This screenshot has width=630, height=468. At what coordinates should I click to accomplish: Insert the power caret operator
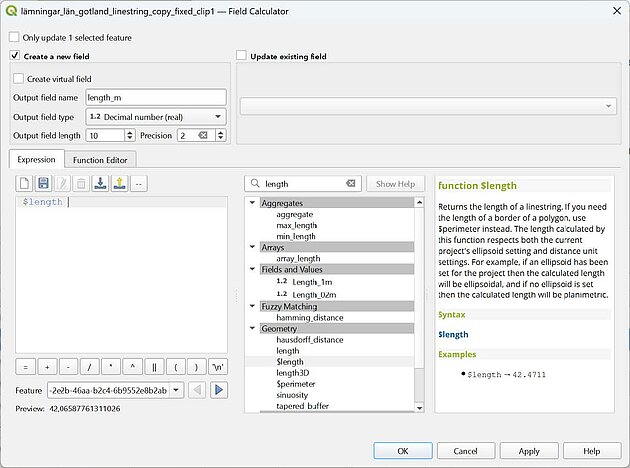132,367
